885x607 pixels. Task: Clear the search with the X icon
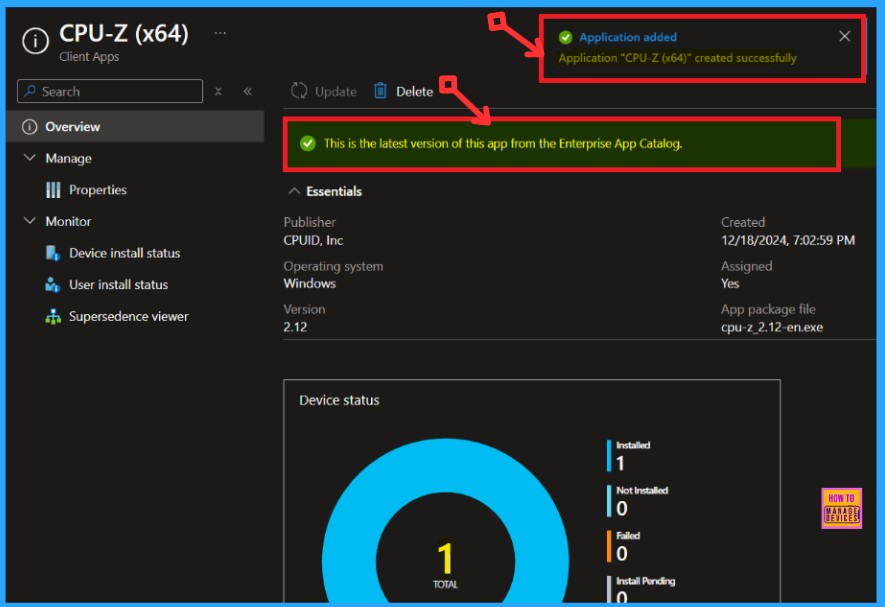(x=218, y=91)
